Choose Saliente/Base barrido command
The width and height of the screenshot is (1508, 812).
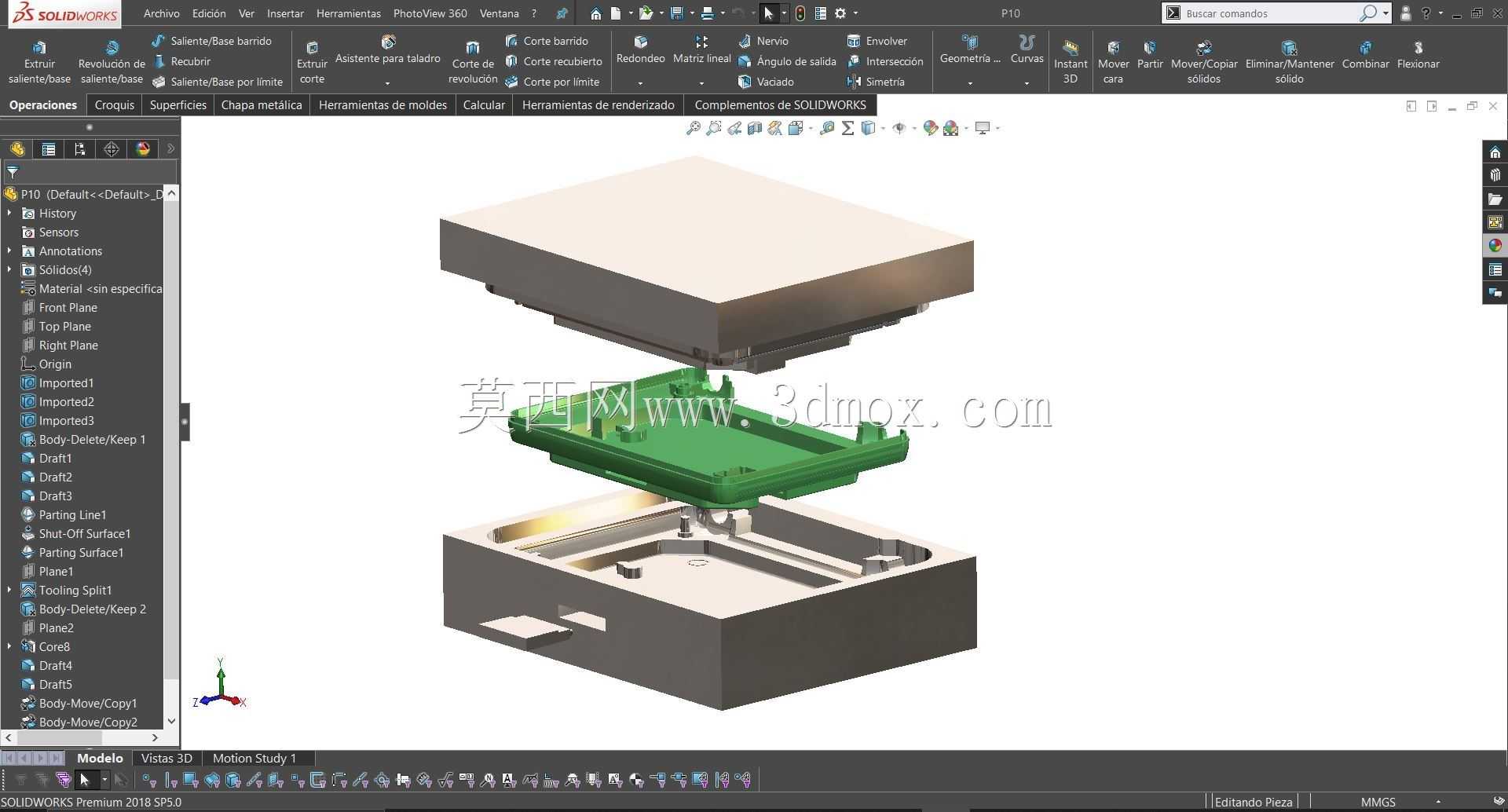tap(212, 41)
